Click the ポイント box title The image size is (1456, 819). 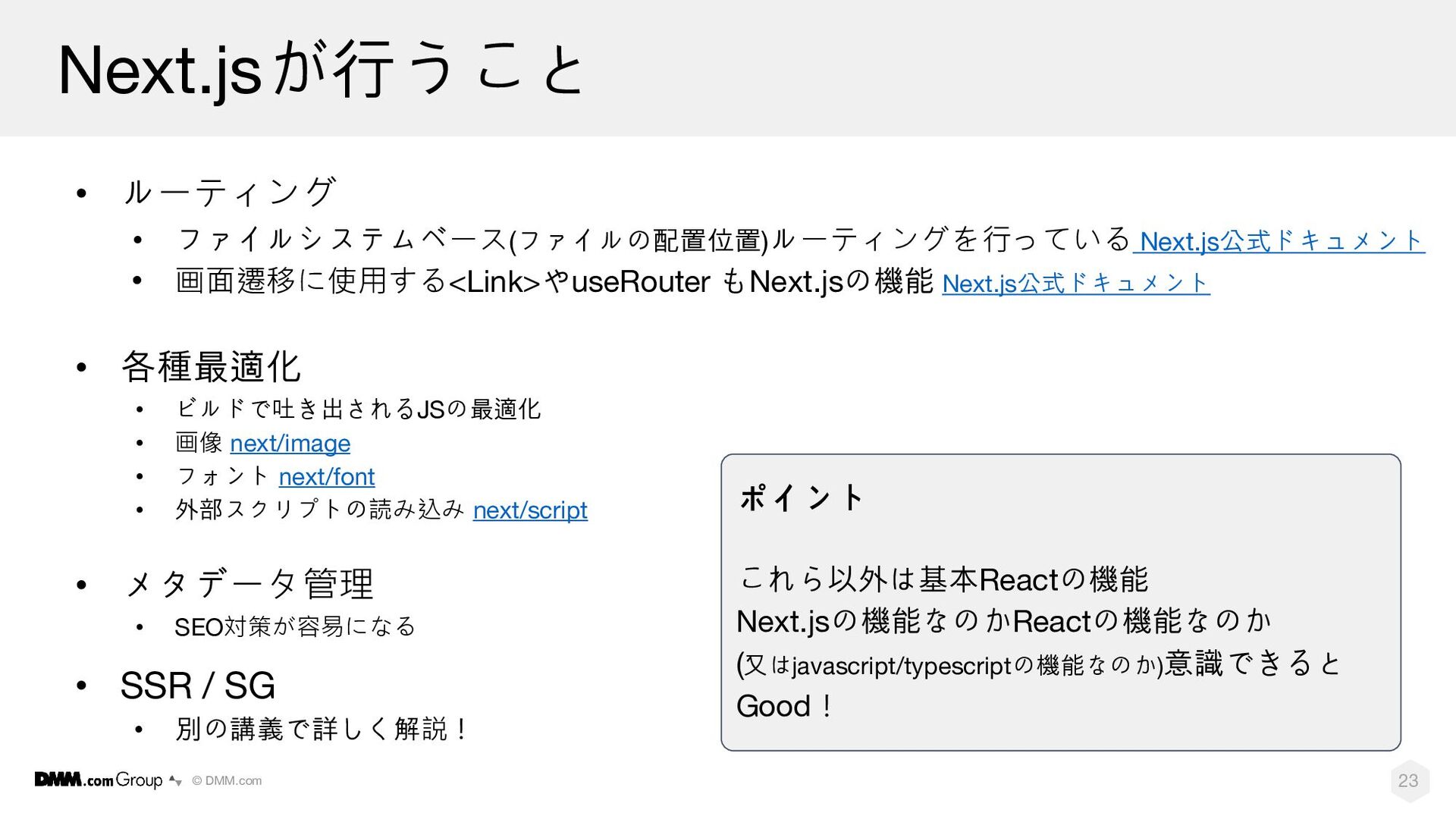[802, 498]
